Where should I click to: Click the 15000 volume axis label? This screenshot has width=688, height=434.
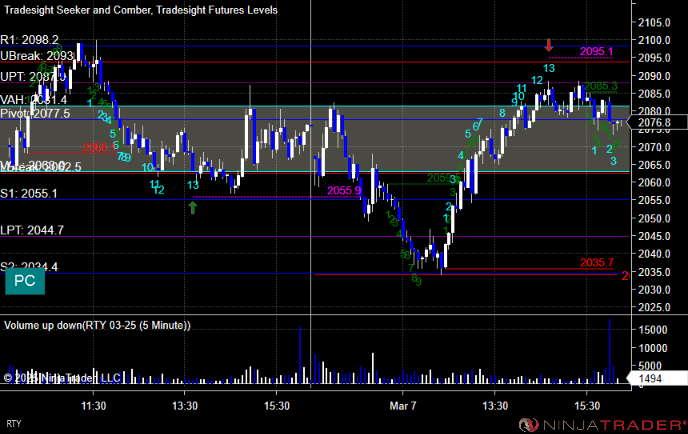(653, 330)
